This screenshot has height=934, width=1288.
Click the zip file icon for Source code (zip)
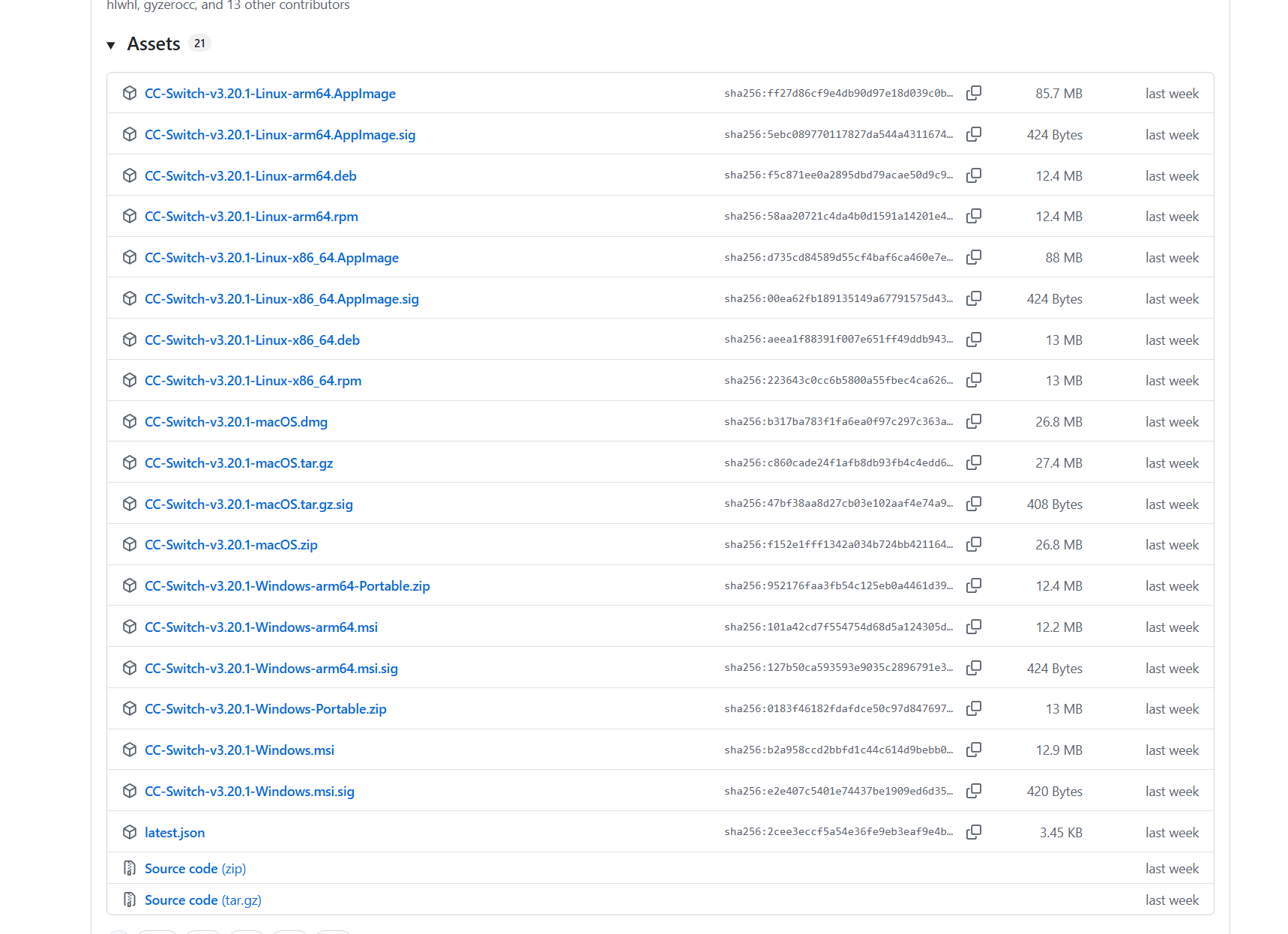tap(130, 868)
